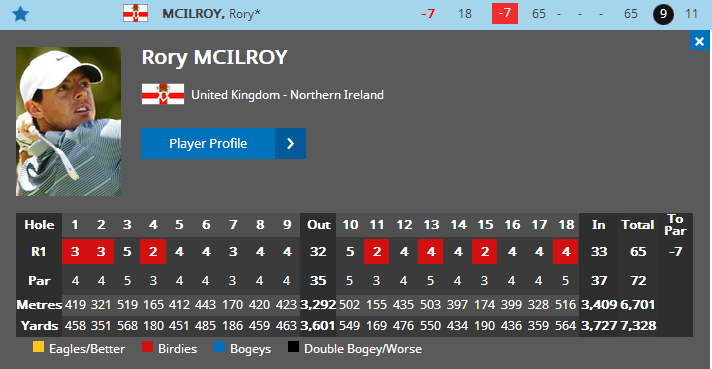
Task: Click the black Double Bogey/Worse legend swatch
Action: coord(293,347)
